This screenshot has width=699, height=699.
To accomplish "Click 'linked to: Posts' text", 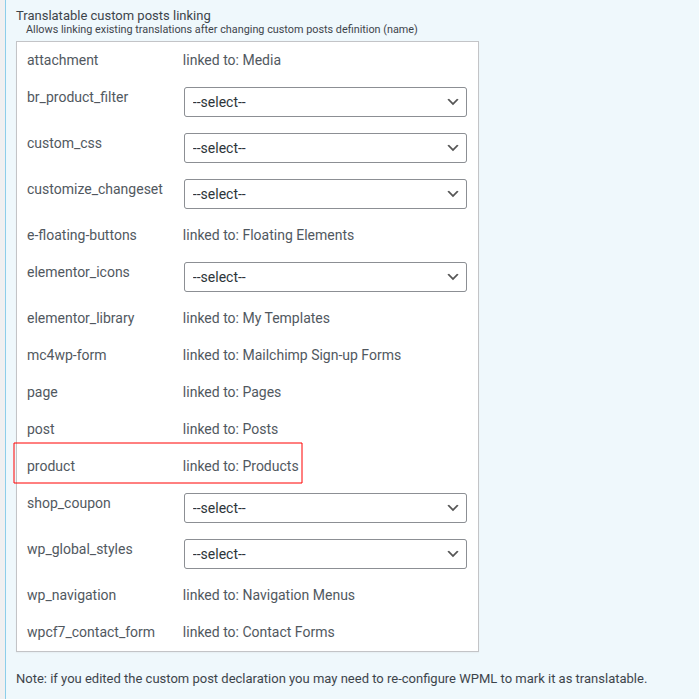I will point(230,429).
